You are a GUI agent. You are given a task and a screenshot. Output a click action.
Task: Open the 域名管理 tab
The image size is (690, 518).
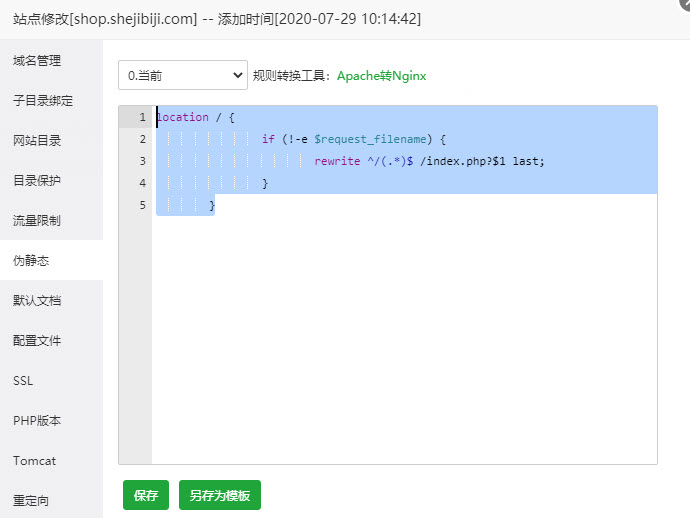click(37, 61)
